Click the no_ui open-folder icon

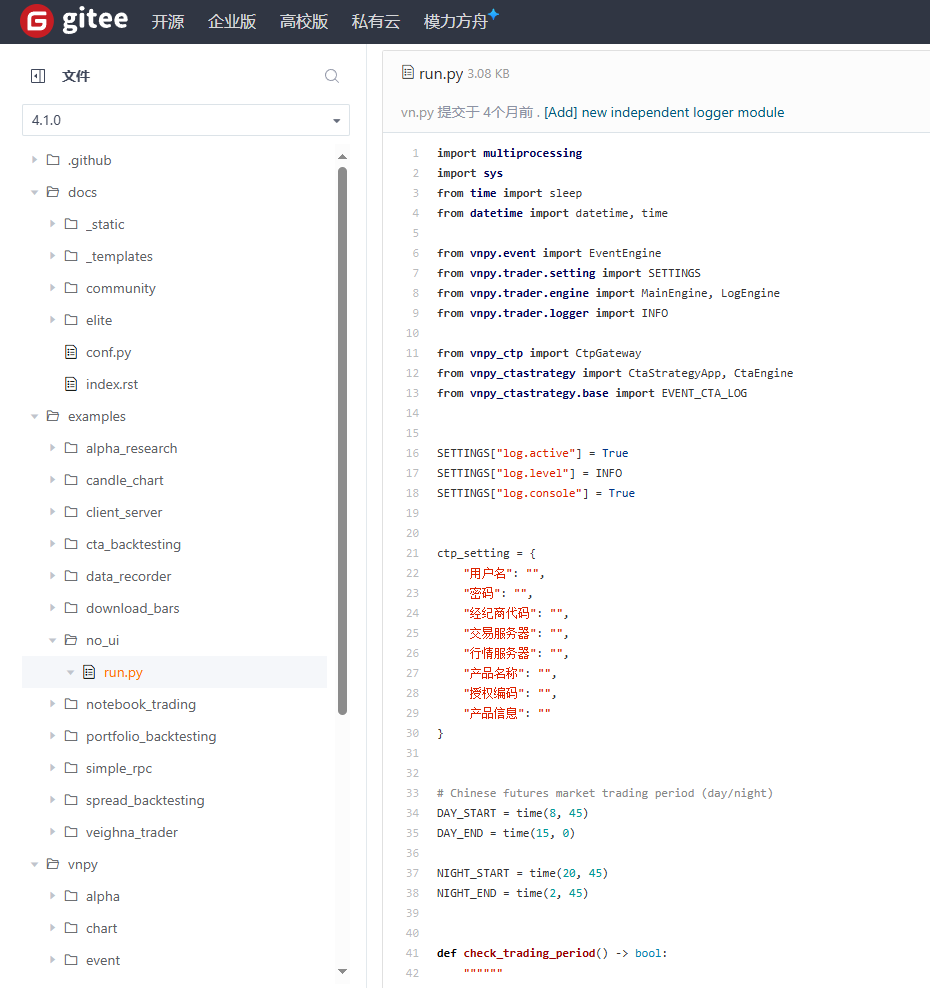71,640
